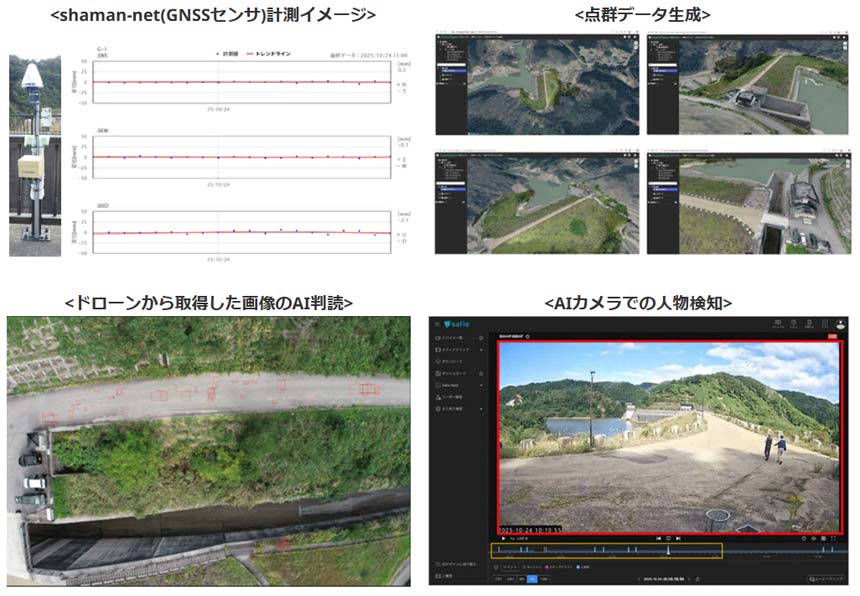Image resolution: width=860 pixels, height=596 pixels.
Task: Click the white playhead on Safie timeline
Action: click(x=668, y=550)
